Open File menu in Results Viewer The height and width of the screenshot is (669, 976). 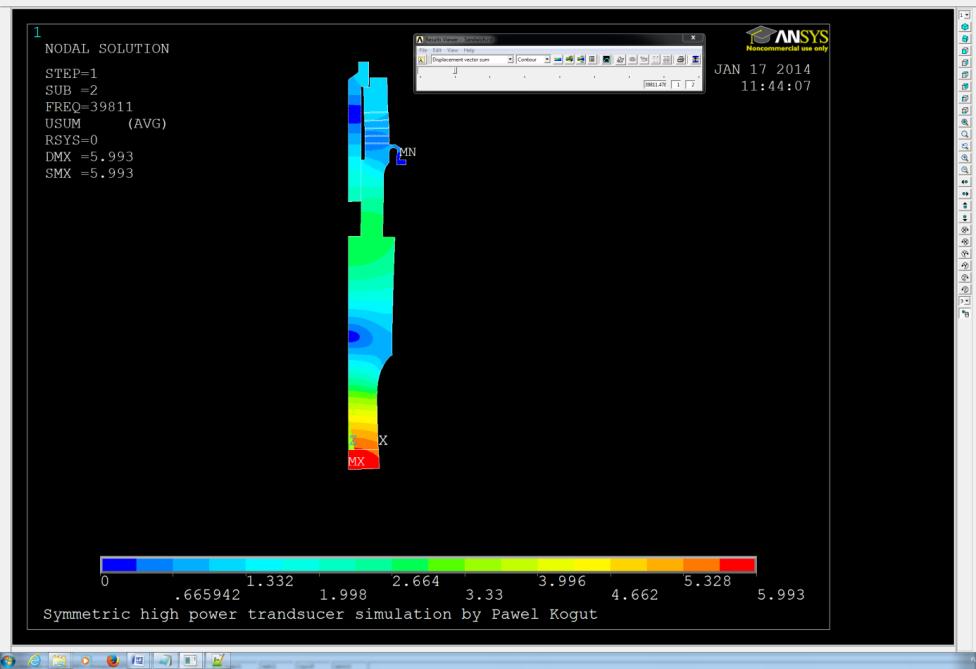423,50
